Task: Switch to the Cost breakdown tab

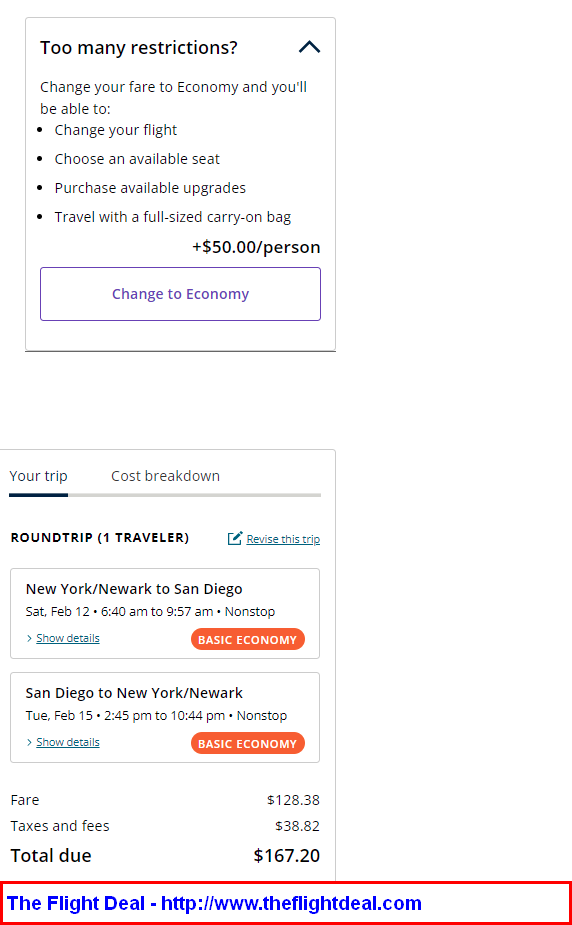Action: click(166, 476)
